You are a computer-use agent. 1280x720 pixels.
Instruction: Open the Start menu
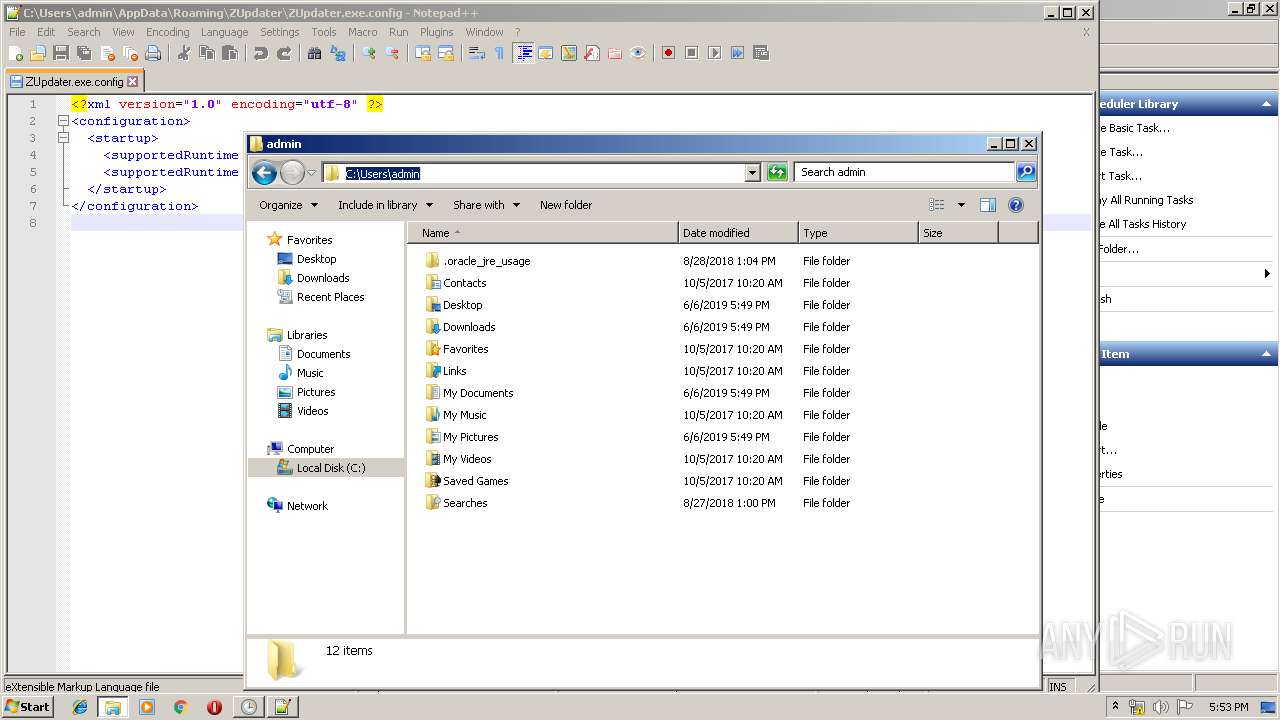tap(28, 707)
